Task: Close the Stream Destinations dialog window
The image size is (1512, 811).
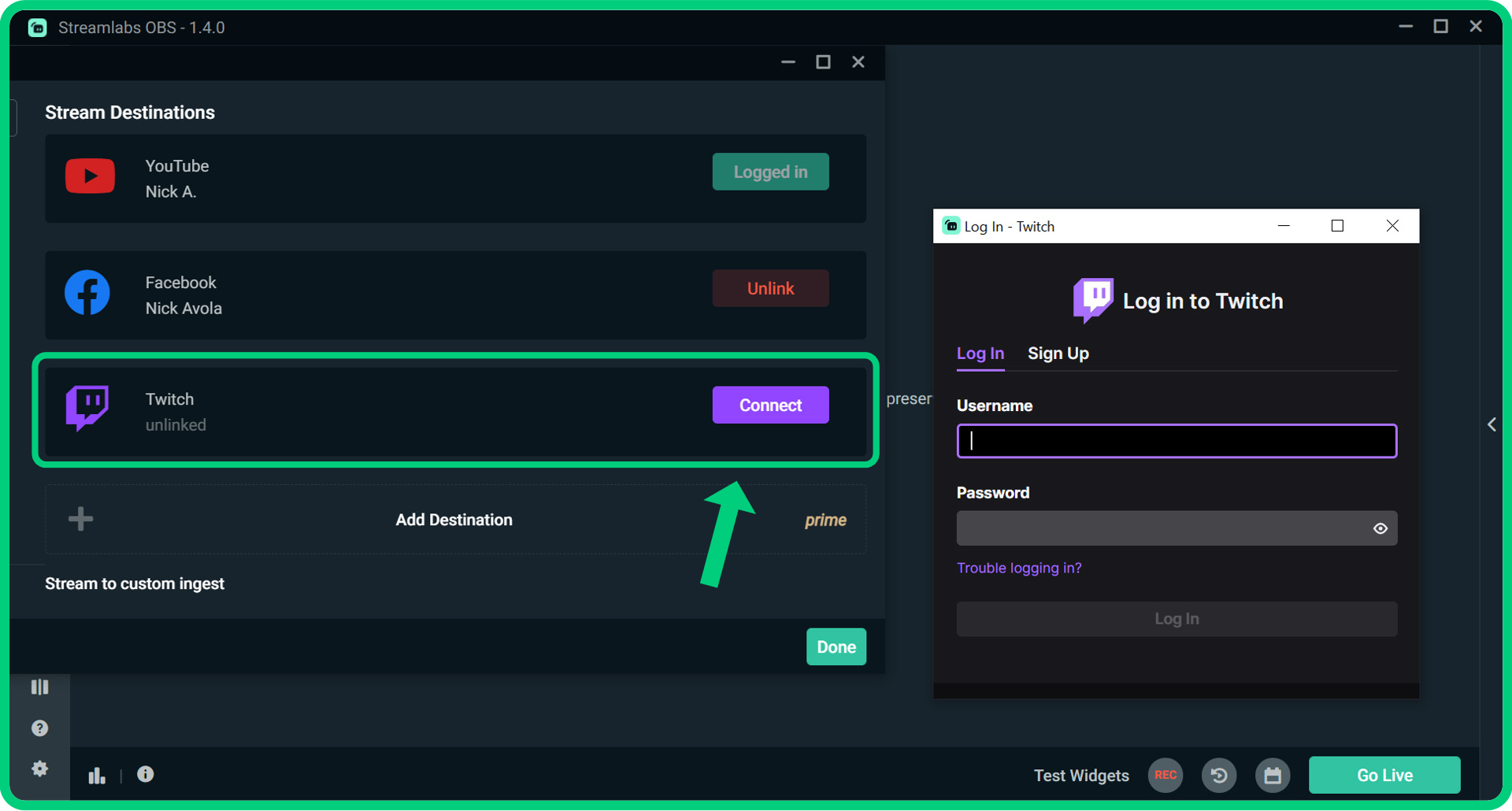Action: pos(858,62)
